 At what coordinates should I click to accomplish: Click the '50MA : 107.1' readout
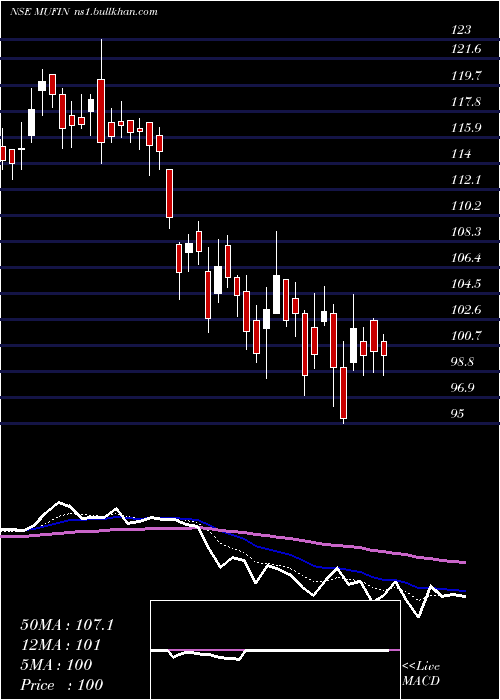click(x=67, y=625)
